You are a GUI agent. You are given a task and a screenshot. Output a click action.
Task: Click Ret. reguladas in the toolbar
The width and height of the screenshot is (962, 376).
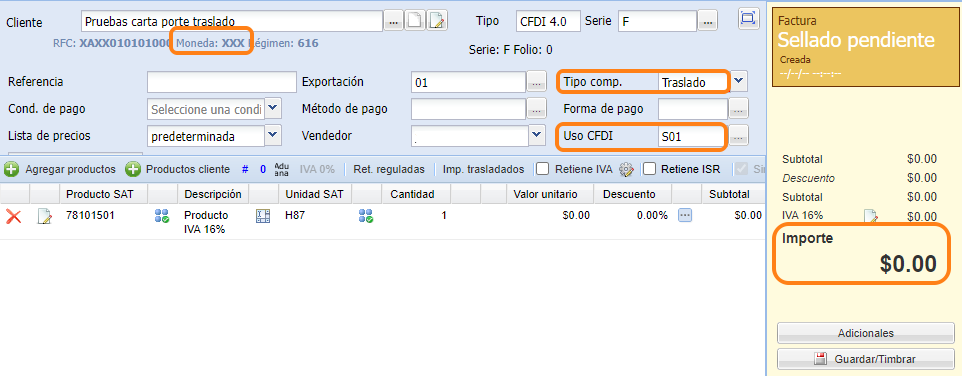tap(389, 169)
